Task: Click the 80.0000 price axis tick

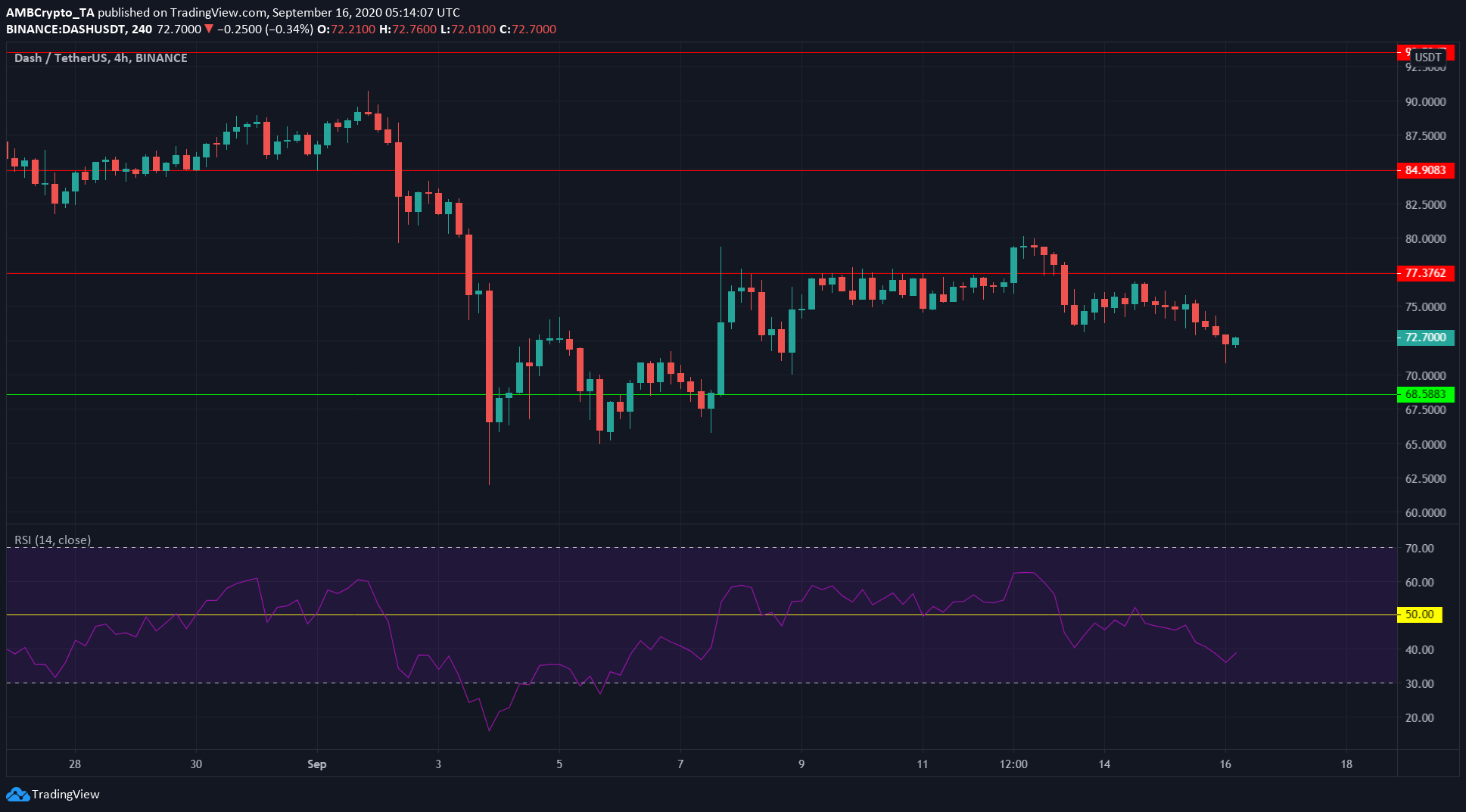Action: 1425,239
